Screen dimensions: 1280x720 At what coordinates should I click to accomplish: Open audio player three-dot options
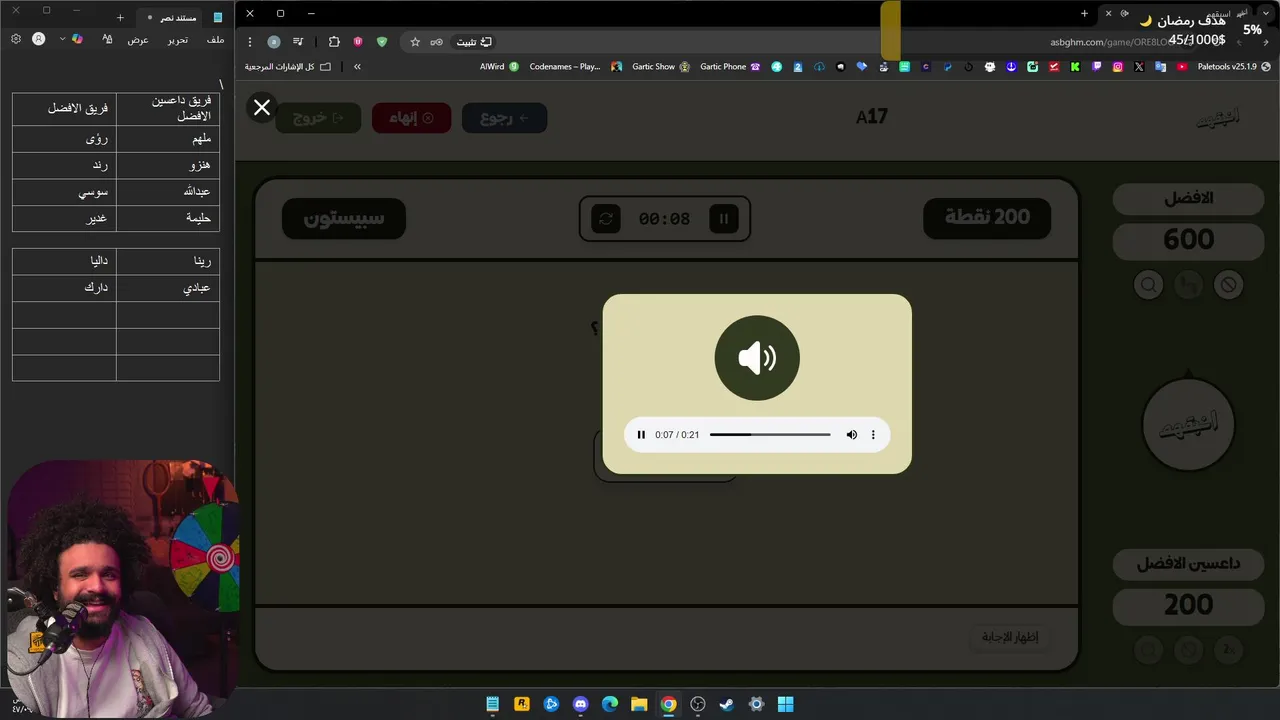click(x=873, y=435)
